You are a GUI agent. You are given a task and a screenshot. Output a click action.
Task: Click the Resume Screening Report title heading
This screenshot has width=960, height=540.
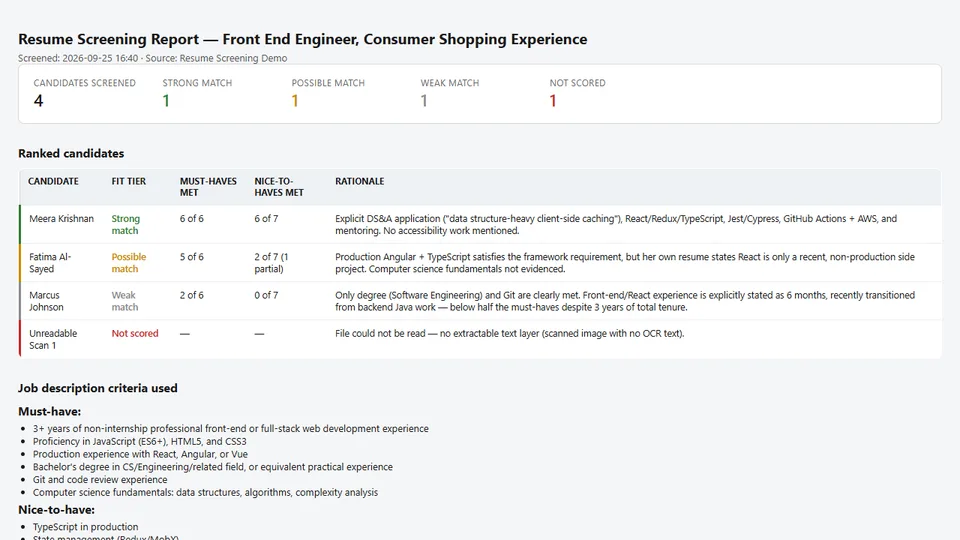[x=302, y=39]
